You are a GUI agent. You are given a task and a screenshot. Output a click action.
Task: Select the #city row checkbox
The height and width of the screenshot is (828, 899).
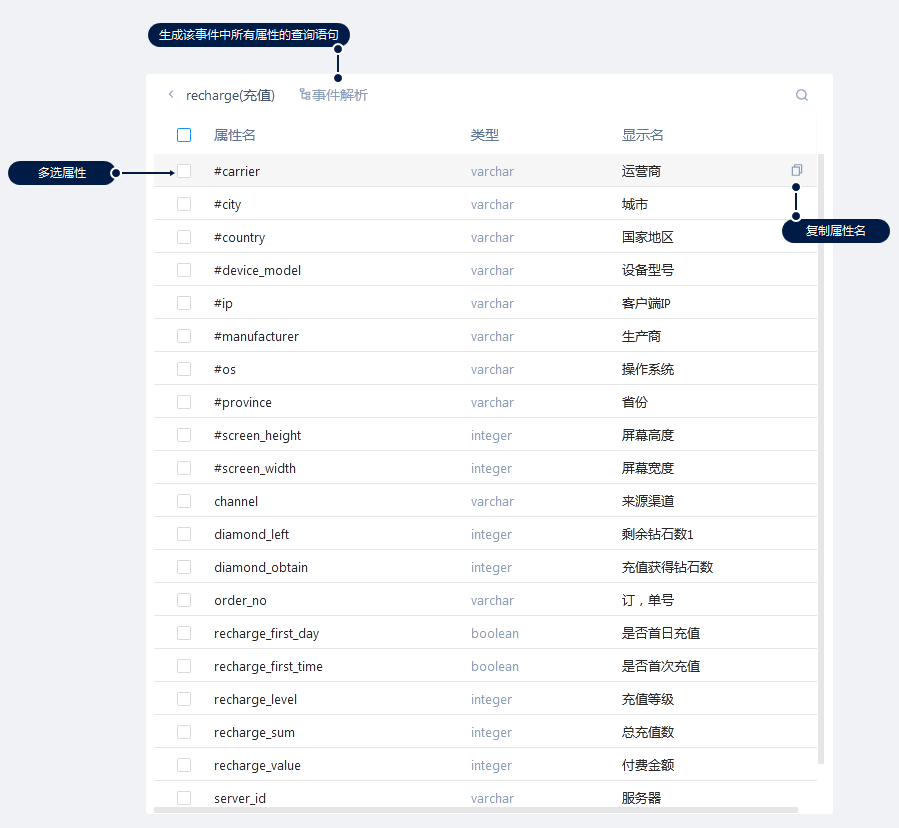coord(184,204)
